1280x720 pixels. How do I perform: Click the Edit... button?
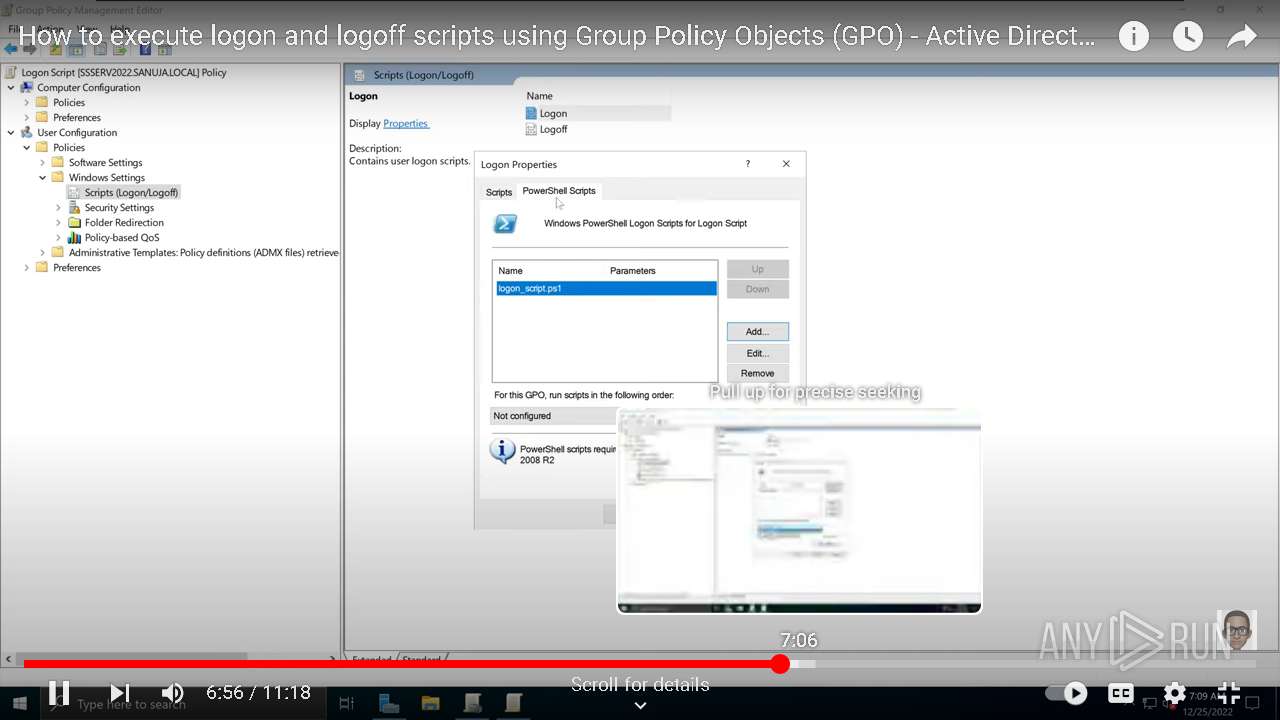[x=758, y=353]
